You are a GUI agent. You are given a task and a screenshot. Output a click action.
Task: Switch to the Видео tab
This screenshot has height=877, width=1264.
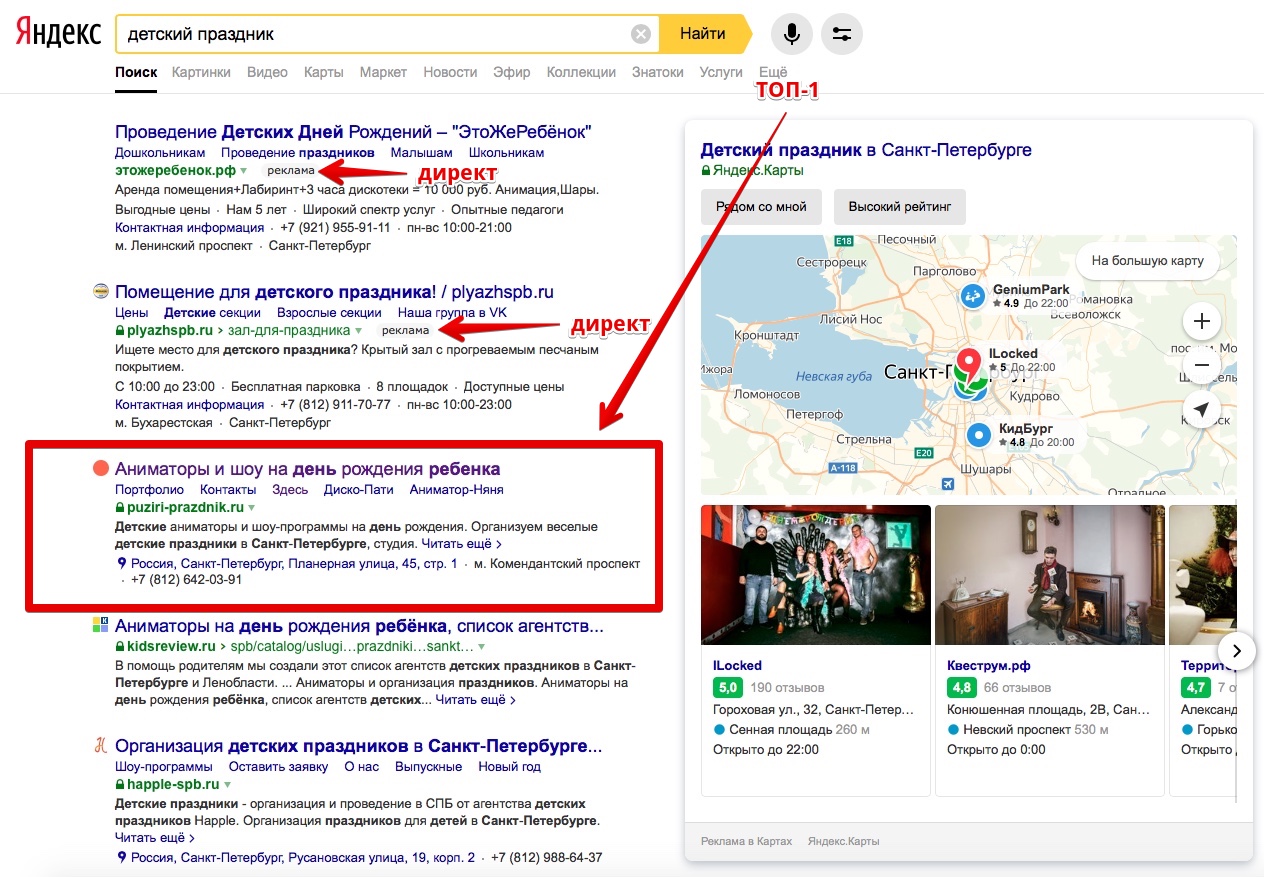(x=267, y=72)
